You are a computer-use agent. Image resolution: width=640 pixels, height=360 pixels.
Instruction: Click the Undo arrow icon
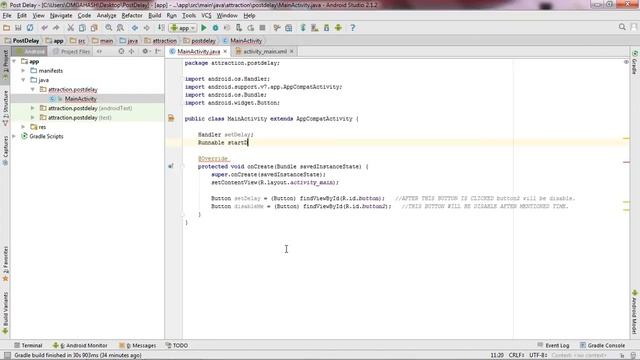44,28
